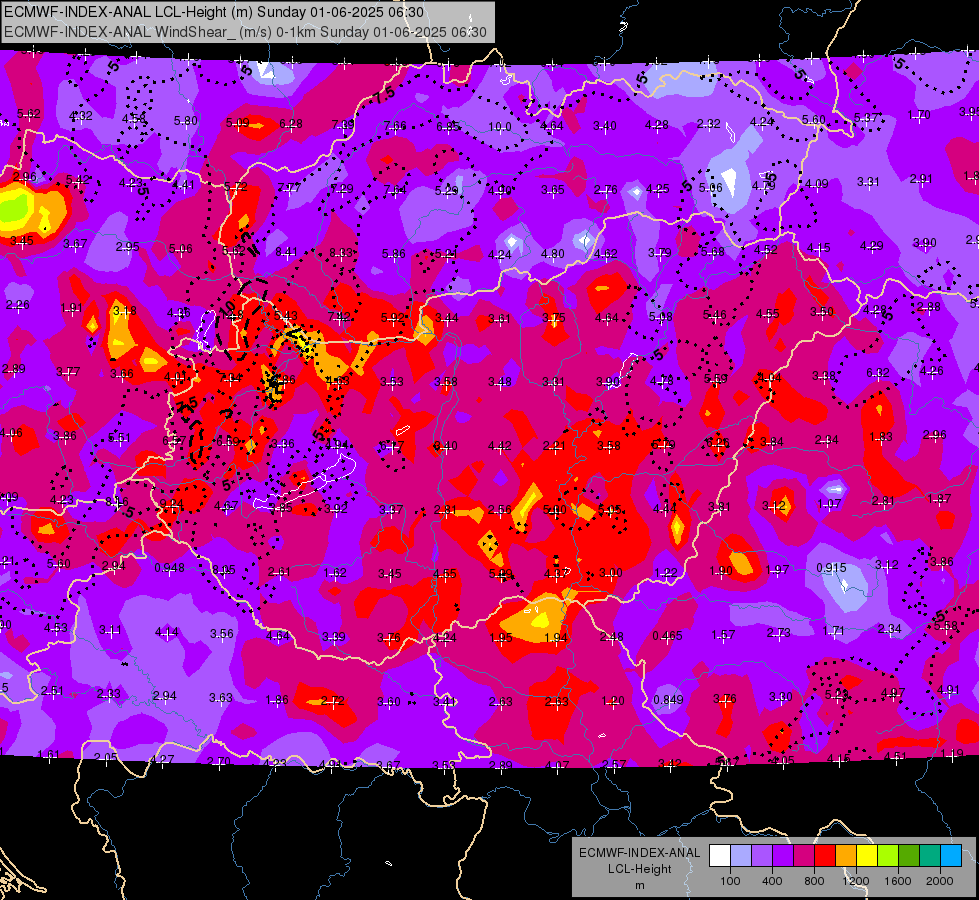Click the legend tick value '1600'
Screen dimensions: 979x900
coord(897,881)
